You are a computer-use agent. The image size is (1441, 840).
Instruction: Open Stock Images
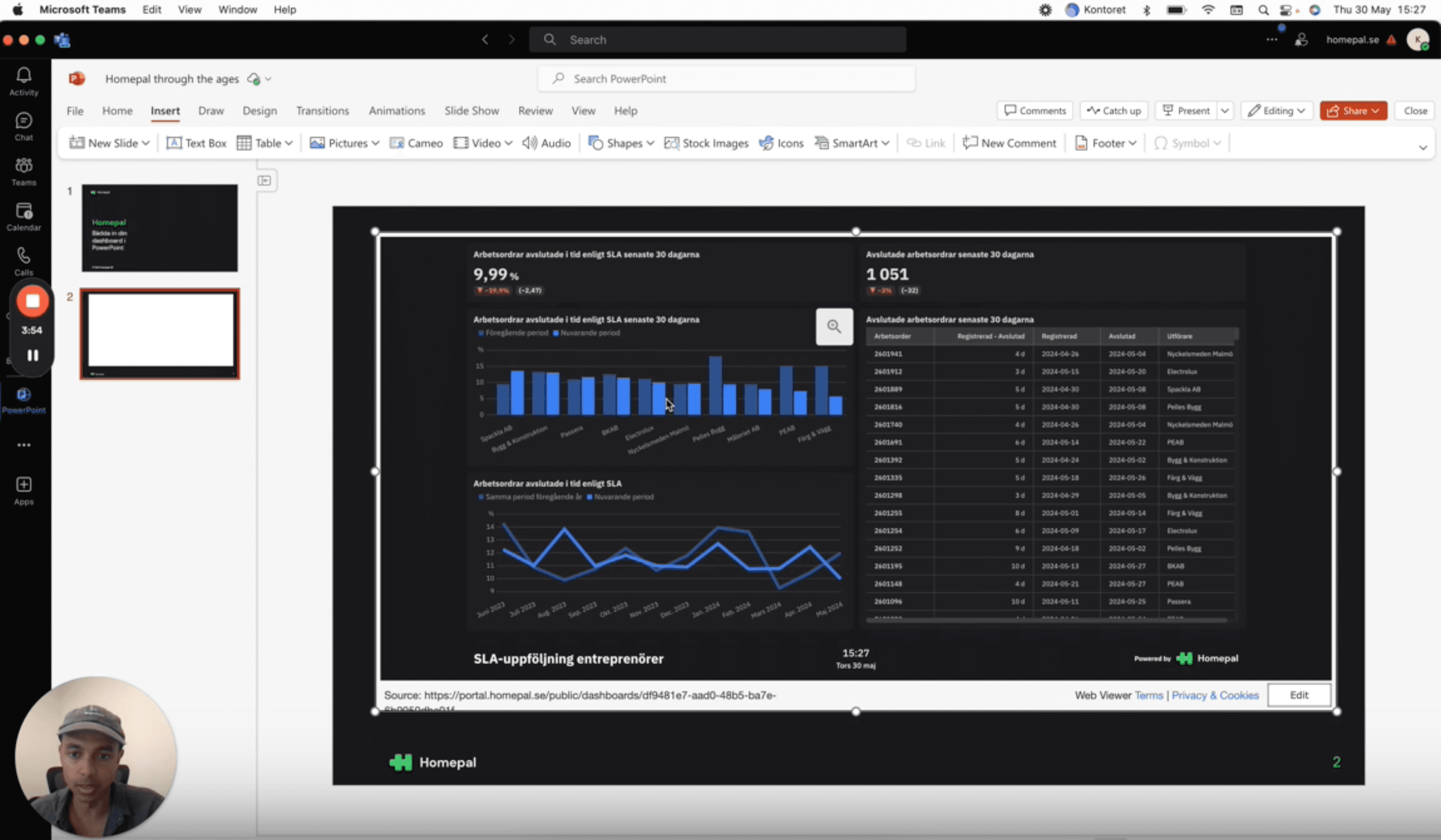[x=706, y=143]
